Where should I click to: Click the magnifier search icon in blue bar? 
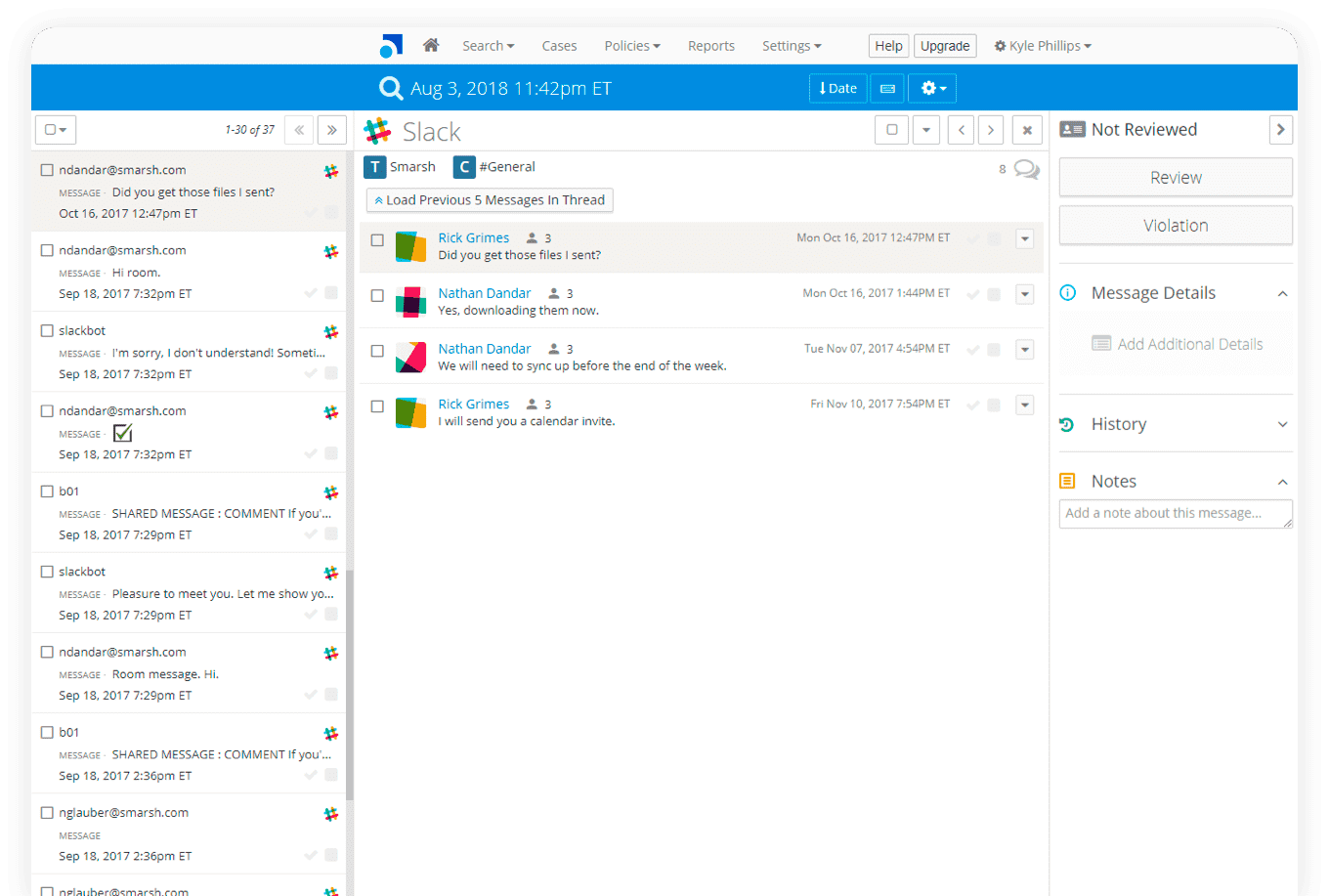pyautogui.click(x=391, y=88)
